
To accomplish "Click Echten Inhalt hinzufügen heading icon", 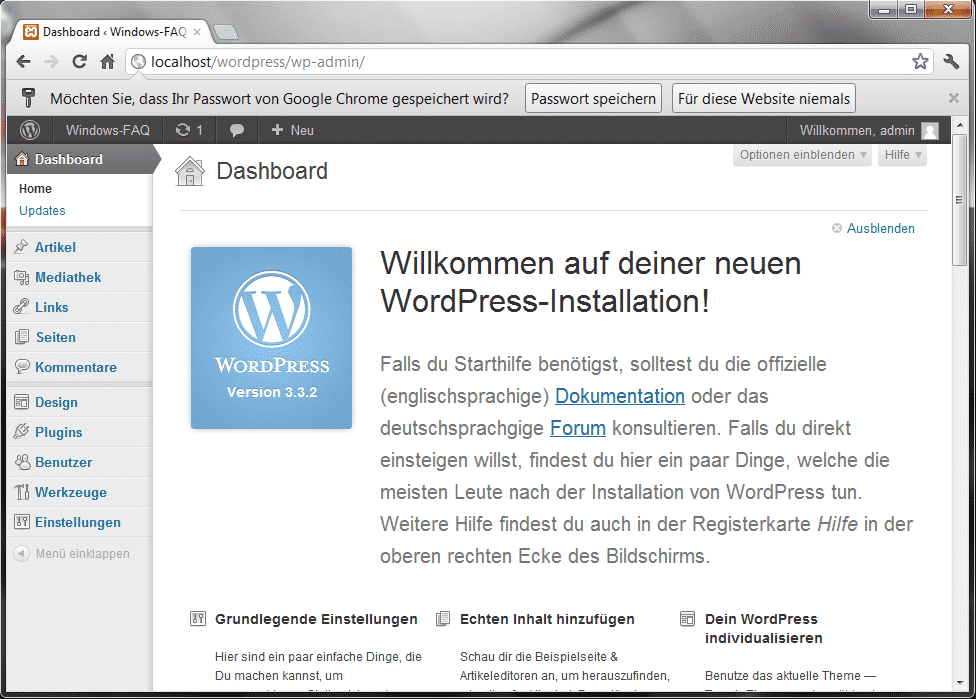I will (443, 619).
